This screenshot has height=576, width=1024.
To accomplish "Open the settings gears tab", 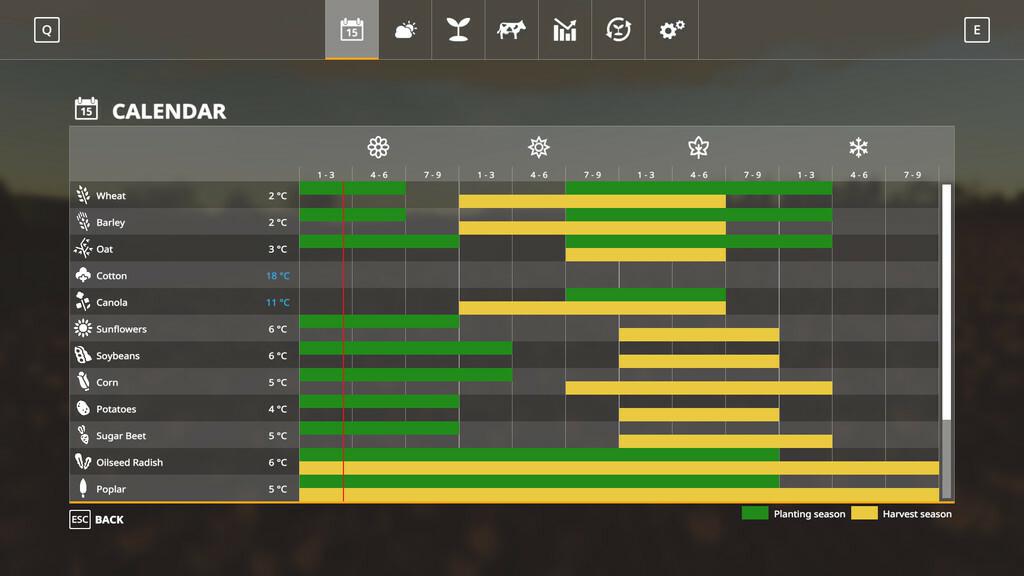I will pos(671,30).
